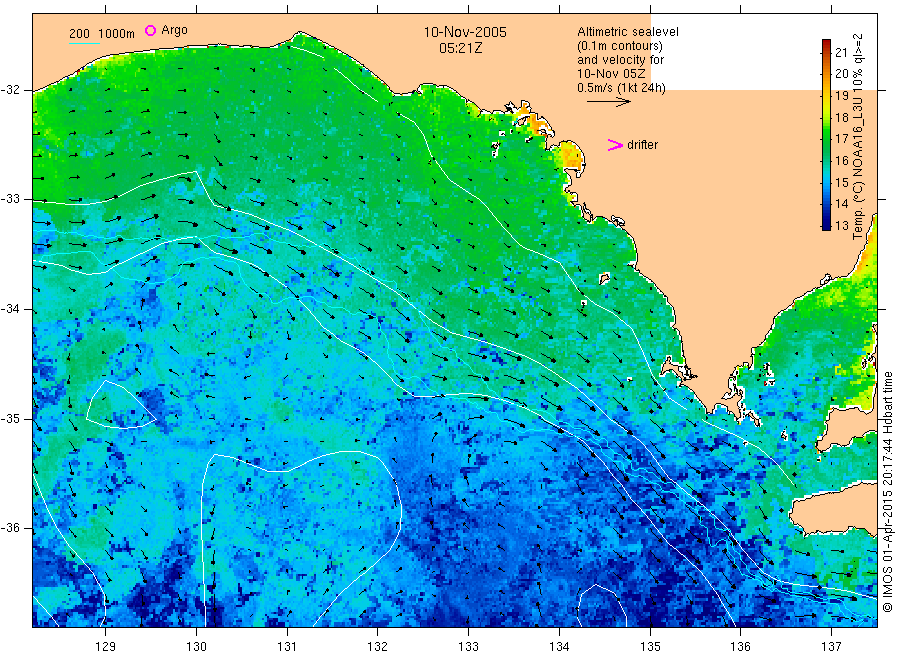The height and width of the screenshot is (660, 900).
Task: Click the latitude label -36
Action: click(10, 527)
